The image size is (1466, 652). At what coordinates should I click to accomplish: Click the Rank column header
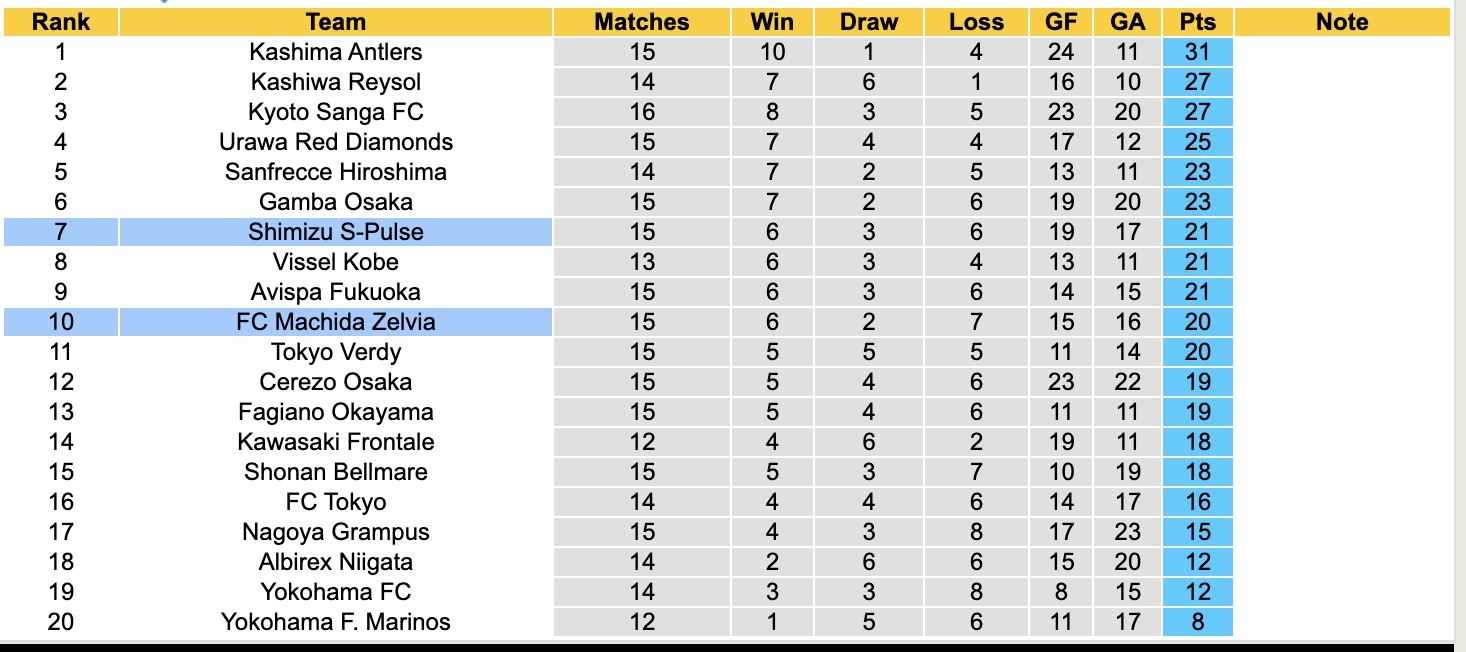click(x=60, y=22)
